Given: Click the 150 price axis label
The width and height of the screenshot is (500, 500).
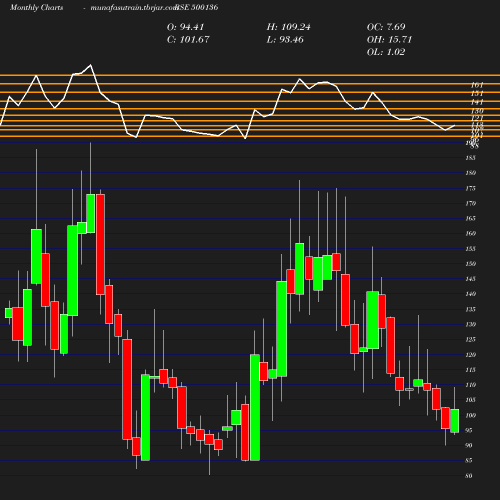Looking at the screenshot, I should point(470,264).
